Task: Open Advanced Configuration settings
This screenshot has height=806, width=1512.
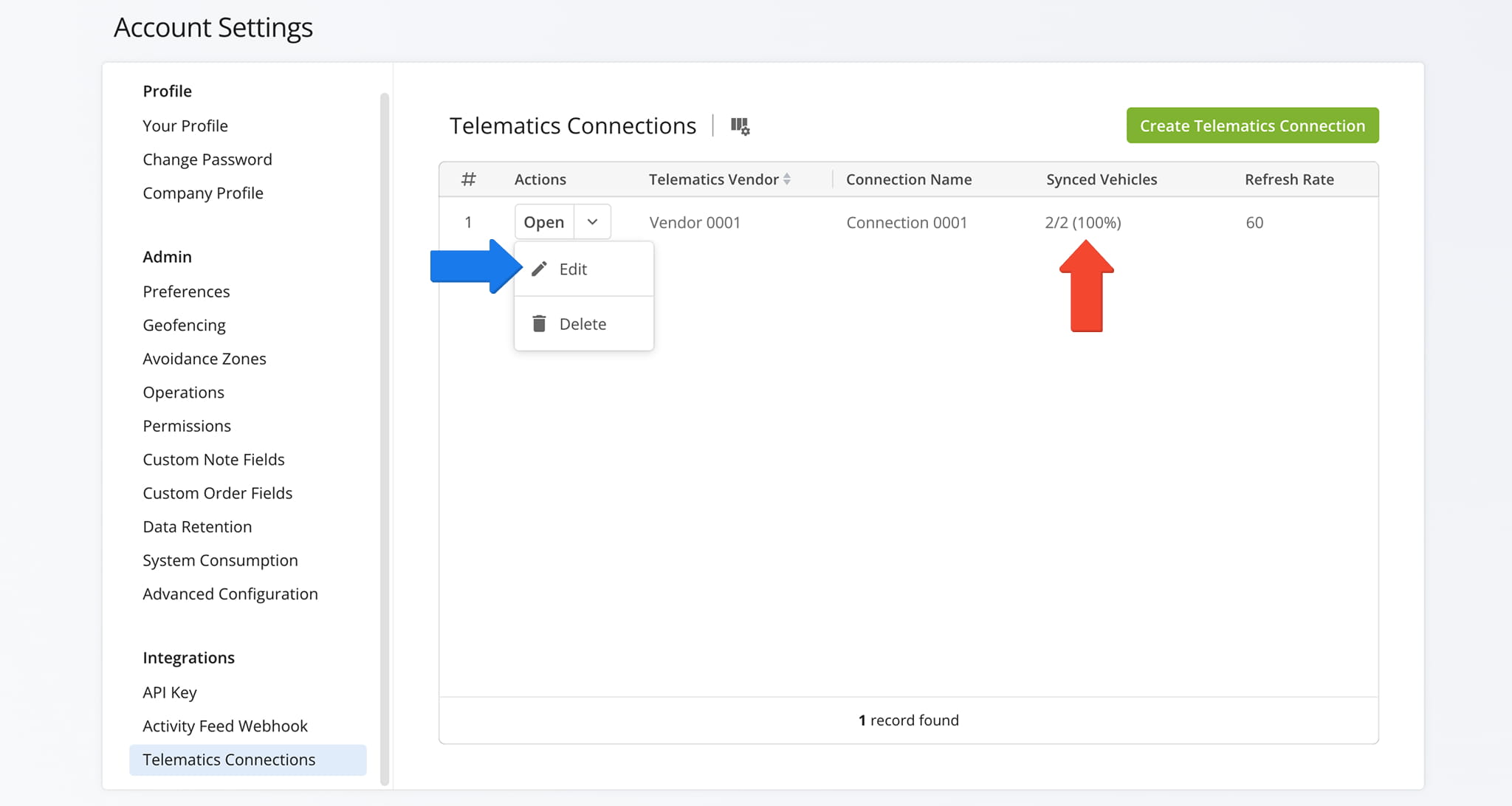Action: pos(230,594)
